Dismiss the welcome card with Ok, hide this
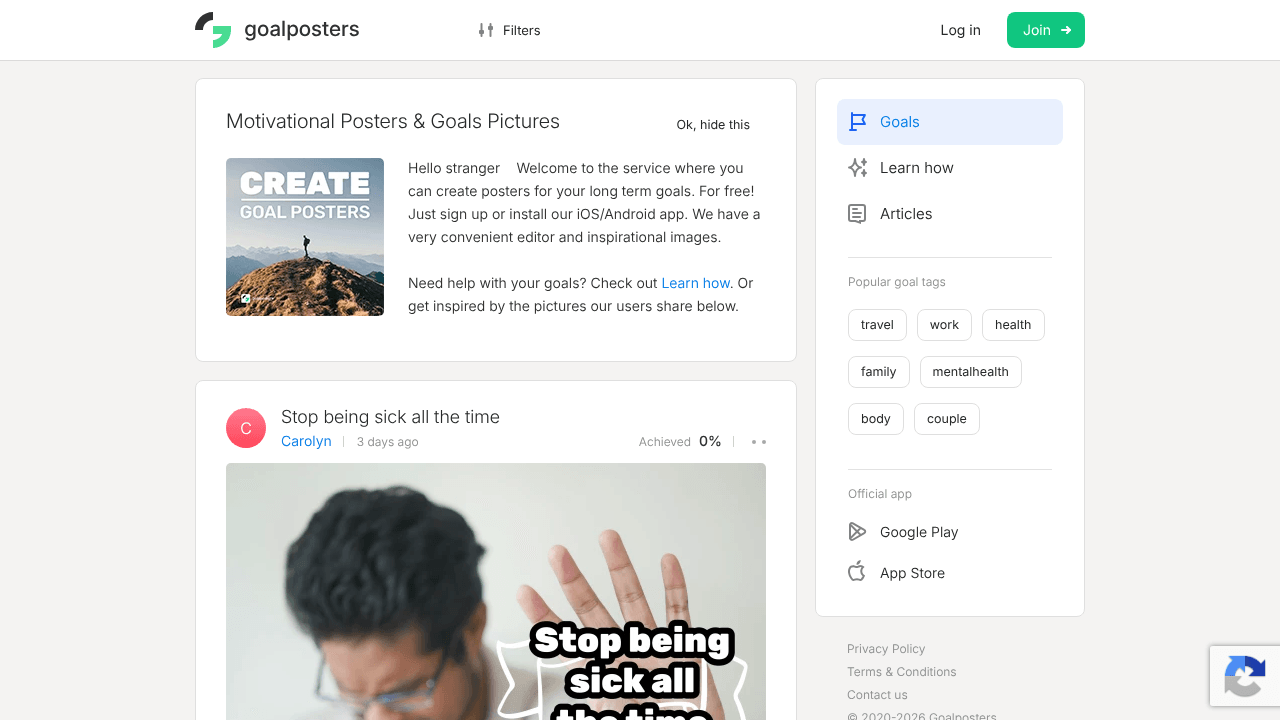Viewport: 1280px width, 720px height. (713, 125)
